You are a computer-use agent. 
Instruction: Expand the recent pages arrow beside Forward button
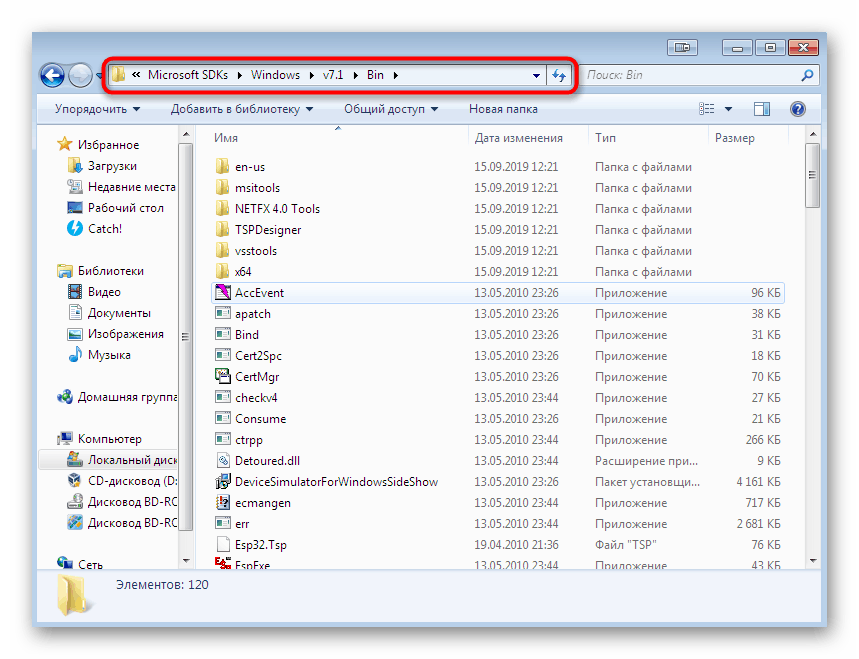pos(99,76)
